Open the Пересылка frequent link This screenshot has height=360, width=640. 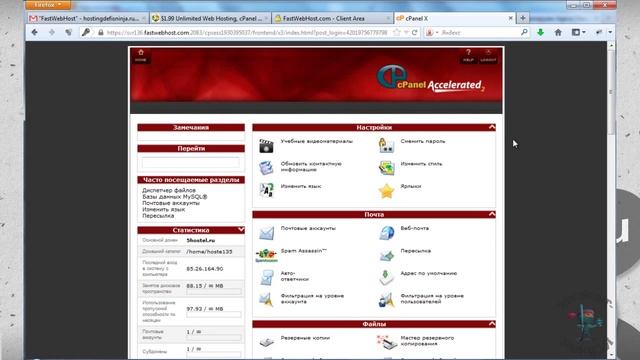tap(158, 216)
